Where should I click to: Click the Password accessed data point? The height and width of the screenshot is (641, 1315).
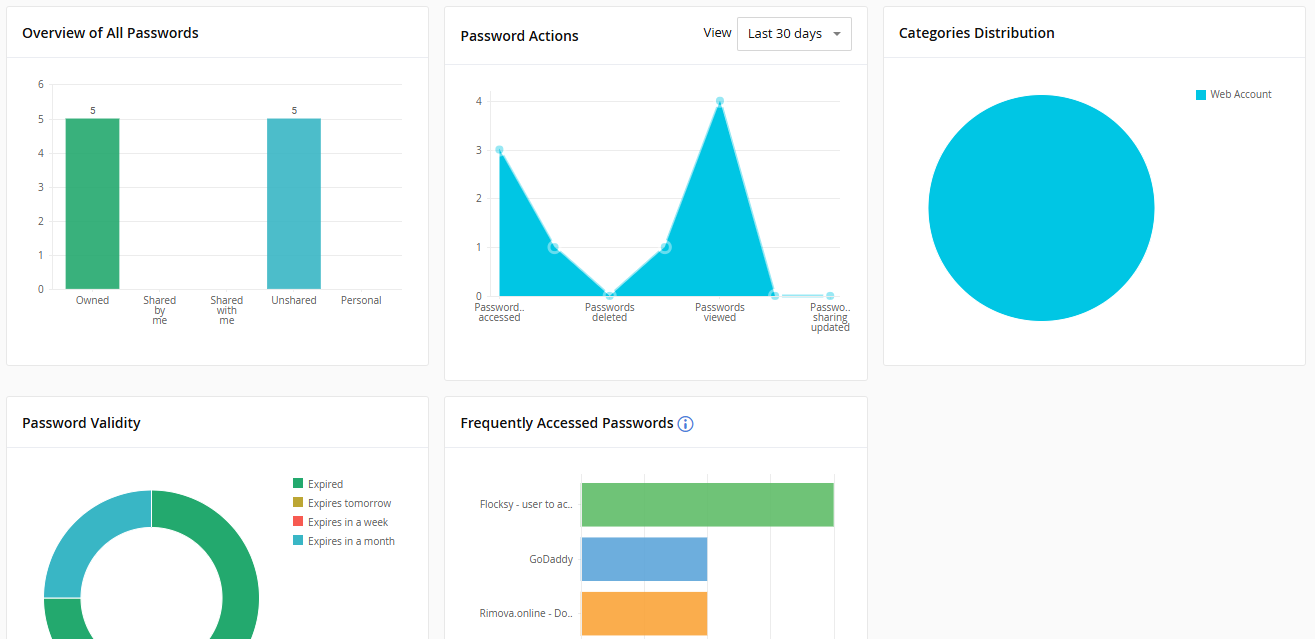(x=499, y=150)
